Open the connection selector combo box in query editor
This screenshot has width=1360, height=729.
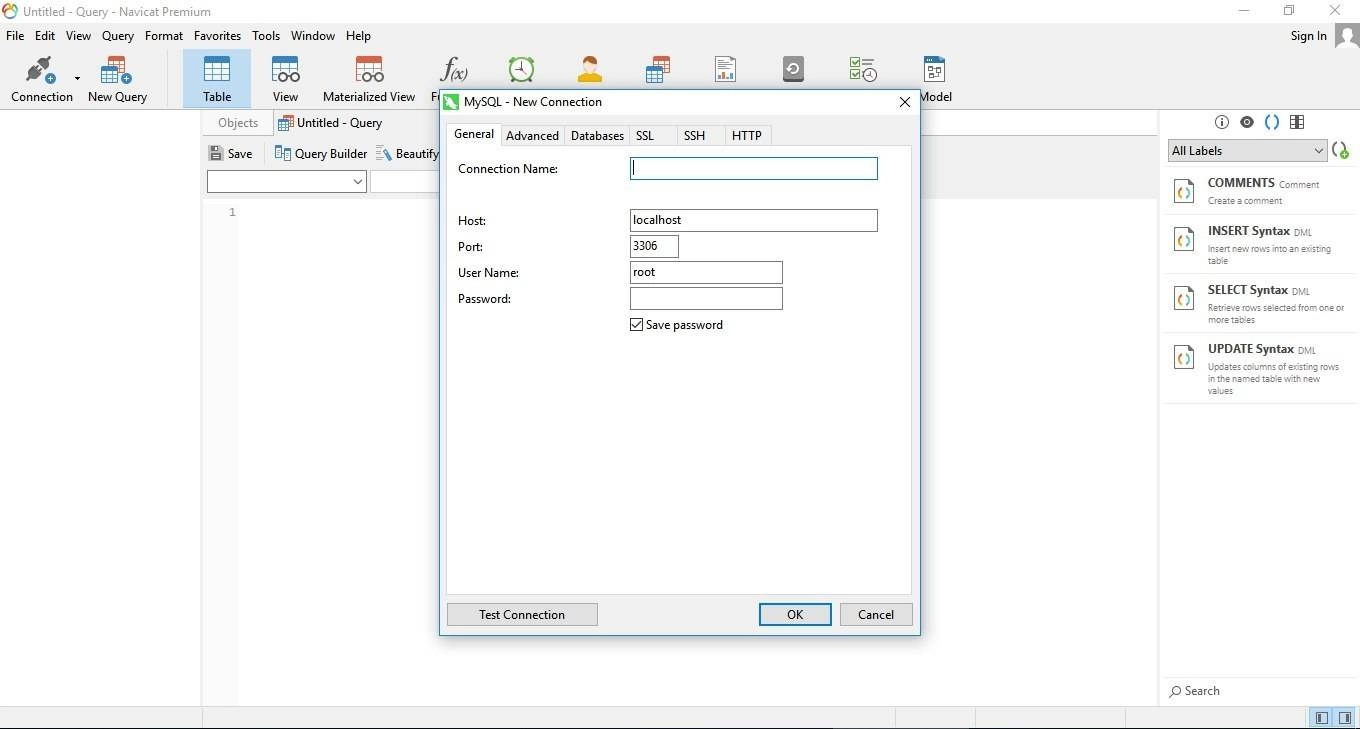[x=286, y=181]
